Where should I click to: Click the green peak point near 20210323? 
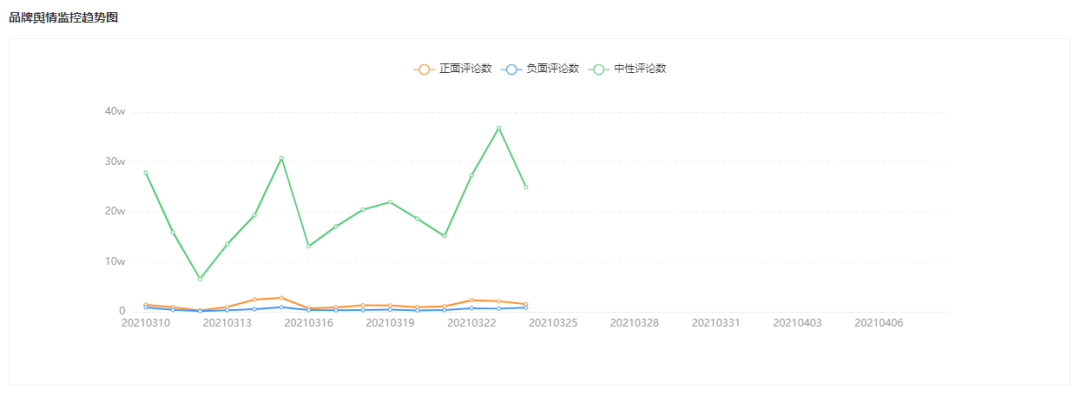499,128
